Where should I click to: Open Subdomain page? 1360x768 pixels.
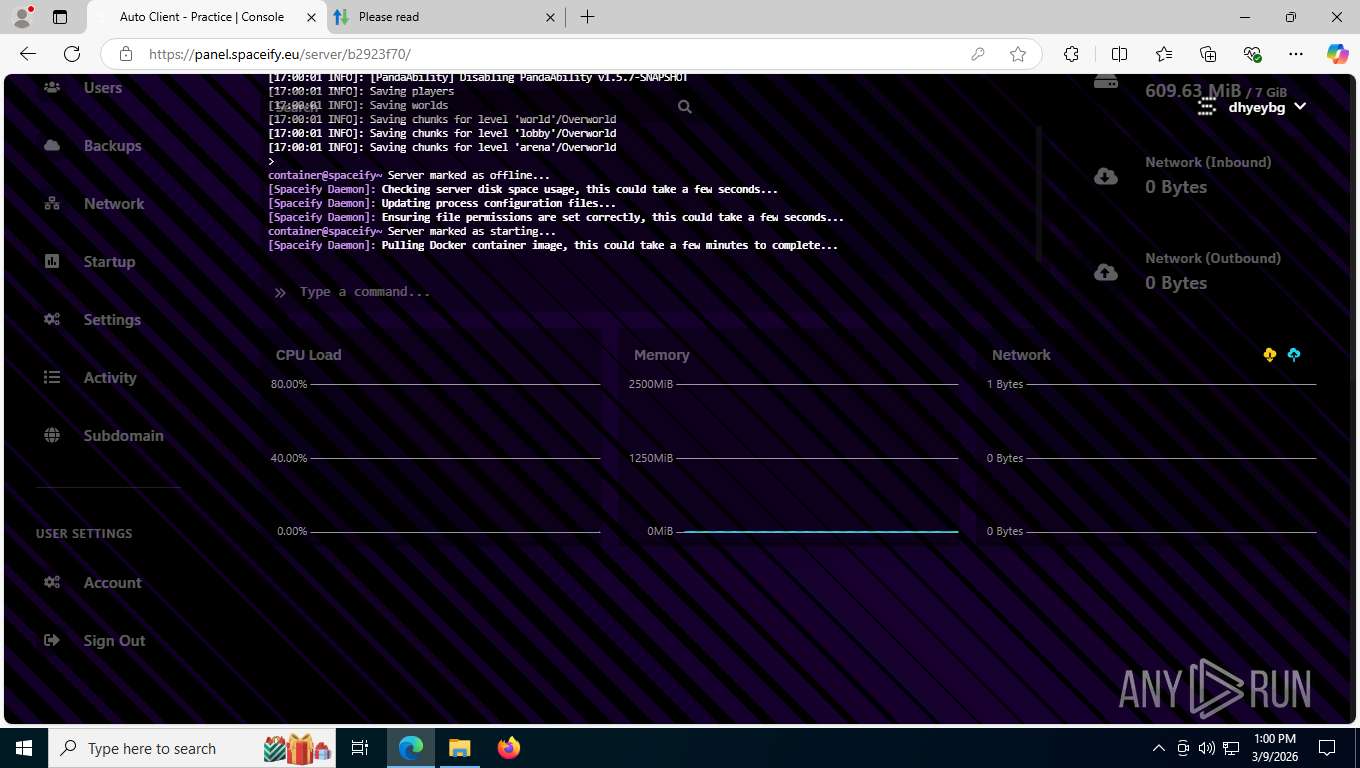click(123, 436)
